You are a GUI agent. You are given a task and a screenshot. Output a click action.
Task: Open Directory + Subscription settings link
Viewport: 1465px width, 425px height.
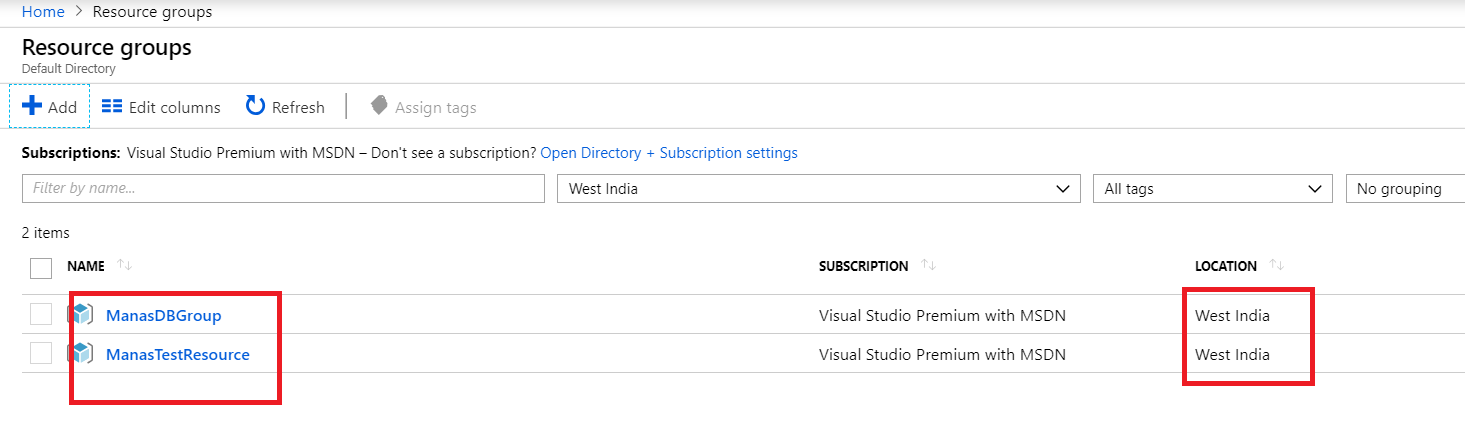point(669,153)
